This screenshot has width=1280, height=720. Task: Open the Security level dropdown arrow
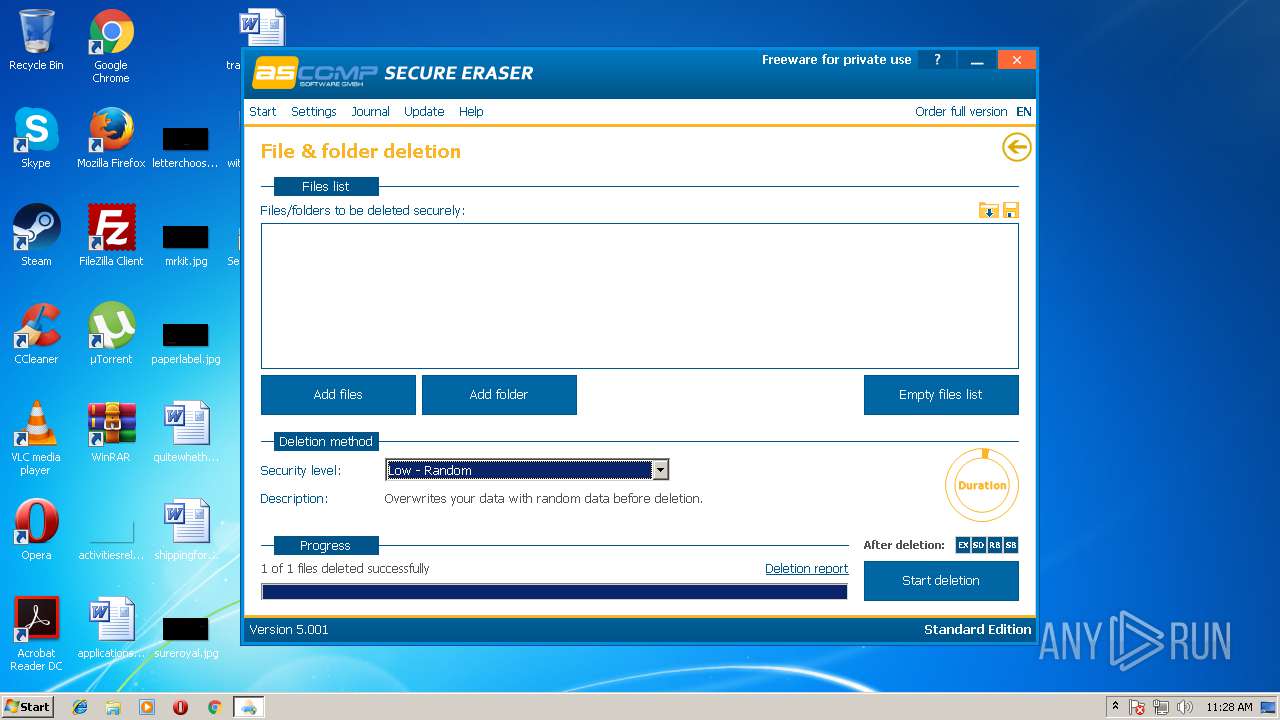tap(660, 470)
